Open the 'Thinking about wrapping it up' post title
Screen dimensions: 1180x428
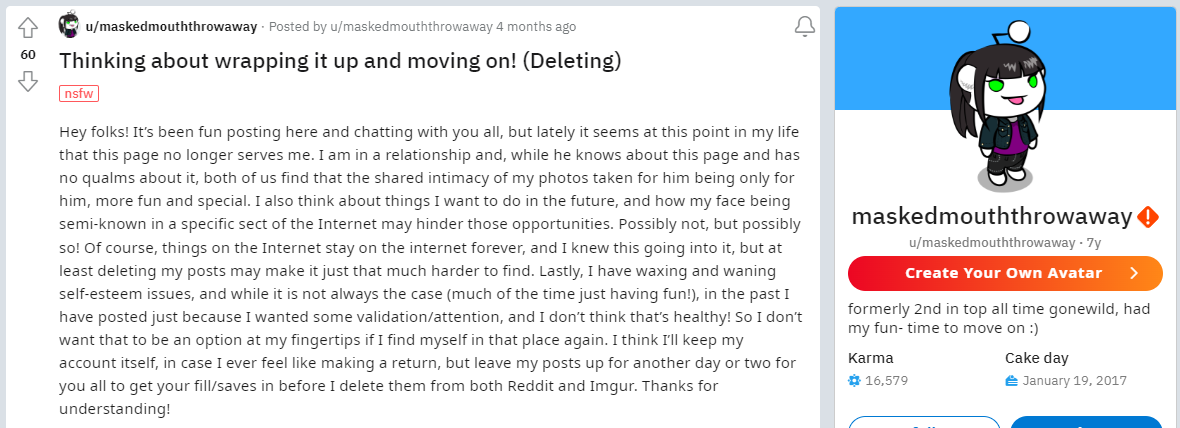pyautogui.click(x=340, y=61)
